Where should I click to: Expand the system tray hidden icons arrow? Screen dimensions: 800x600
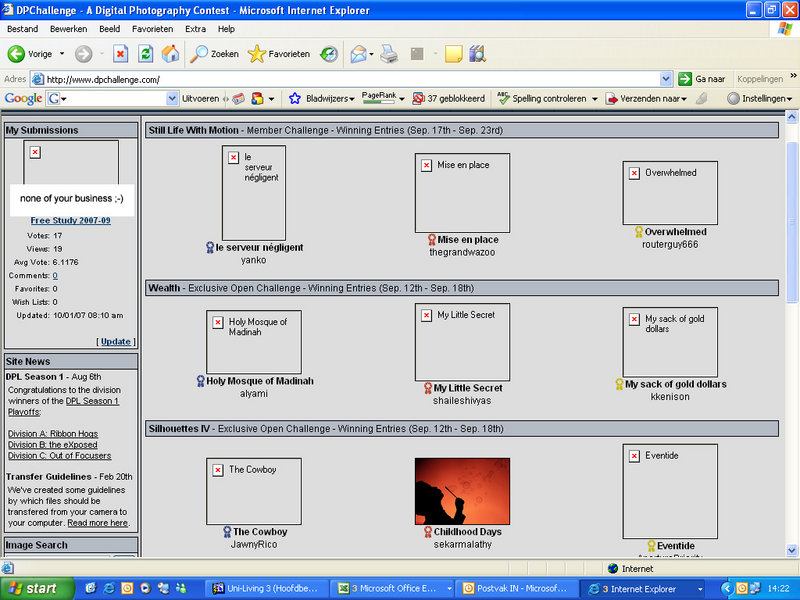726,589
